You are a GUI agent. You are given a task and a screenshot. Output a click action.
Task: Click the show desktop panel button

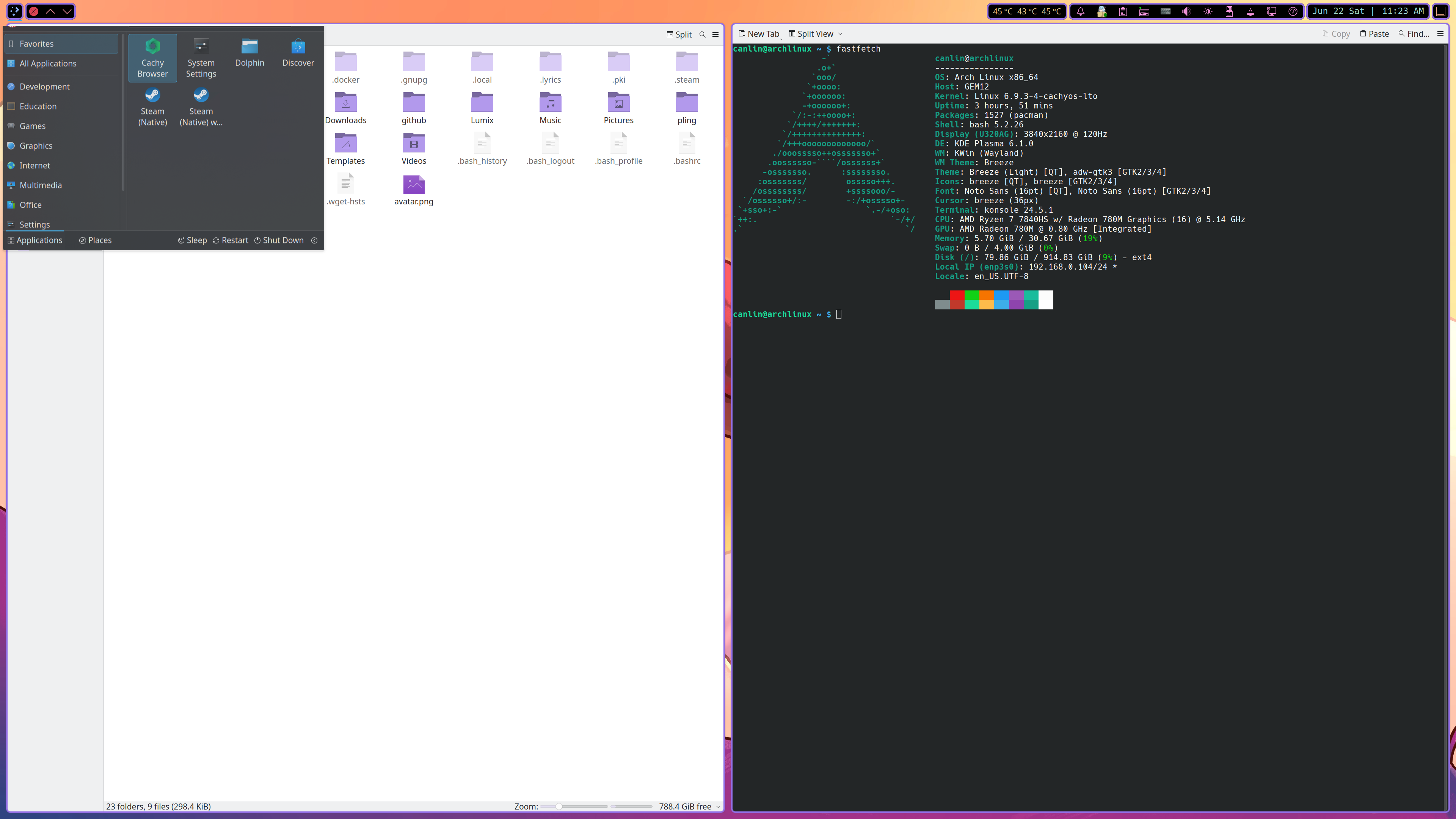(1441, 11)
